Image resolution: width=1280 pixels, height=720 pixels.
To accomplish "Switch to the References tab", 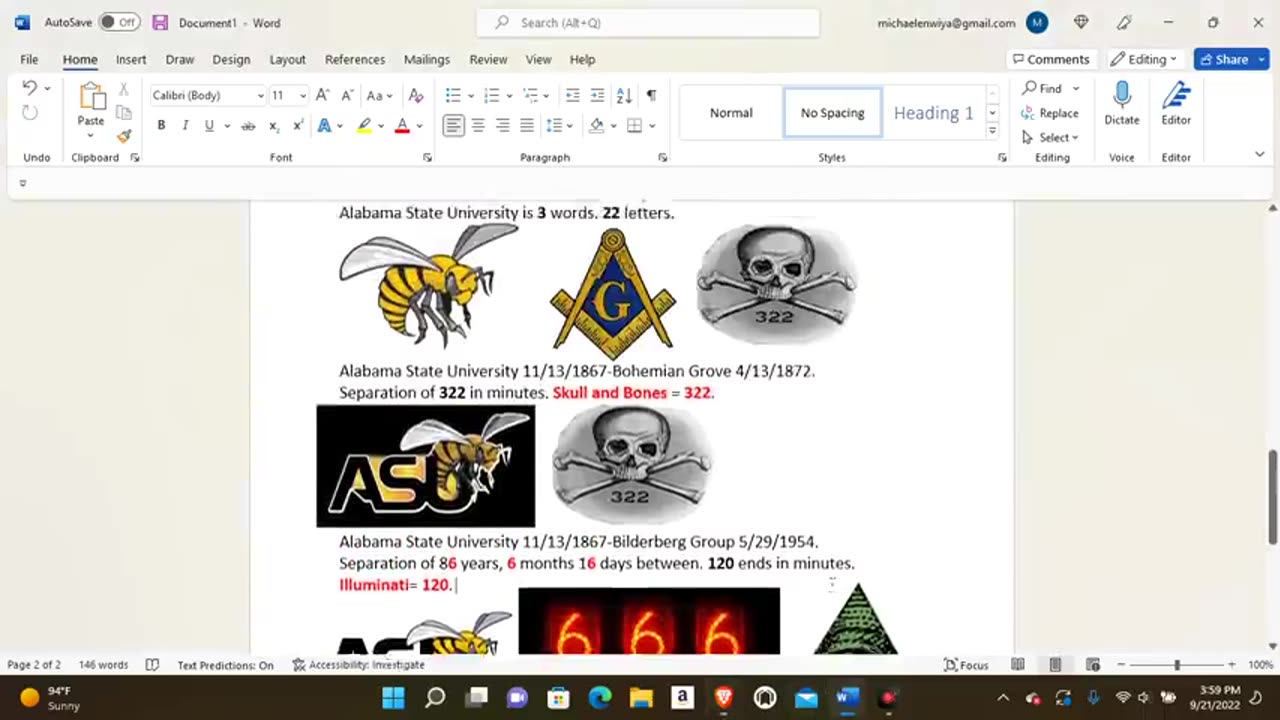I will (x=354, y=59).
